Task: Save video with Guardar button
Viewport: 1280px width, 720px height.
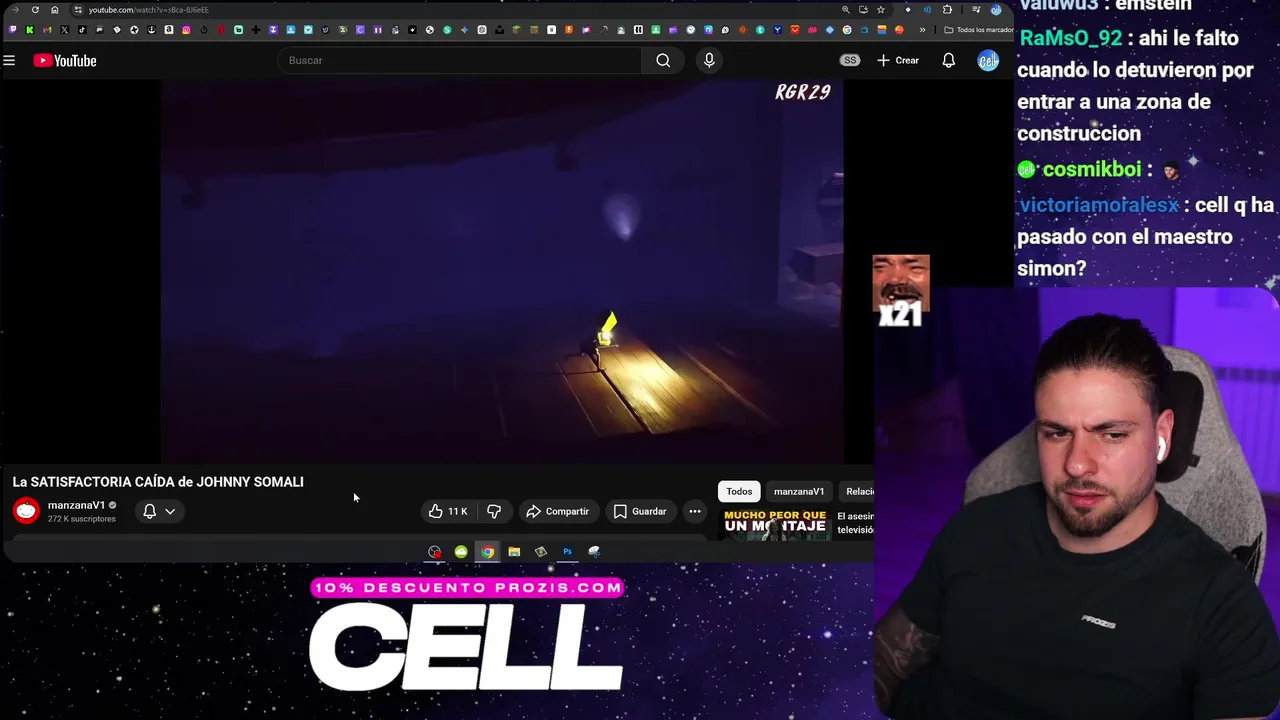Action: tap(640, 511)
